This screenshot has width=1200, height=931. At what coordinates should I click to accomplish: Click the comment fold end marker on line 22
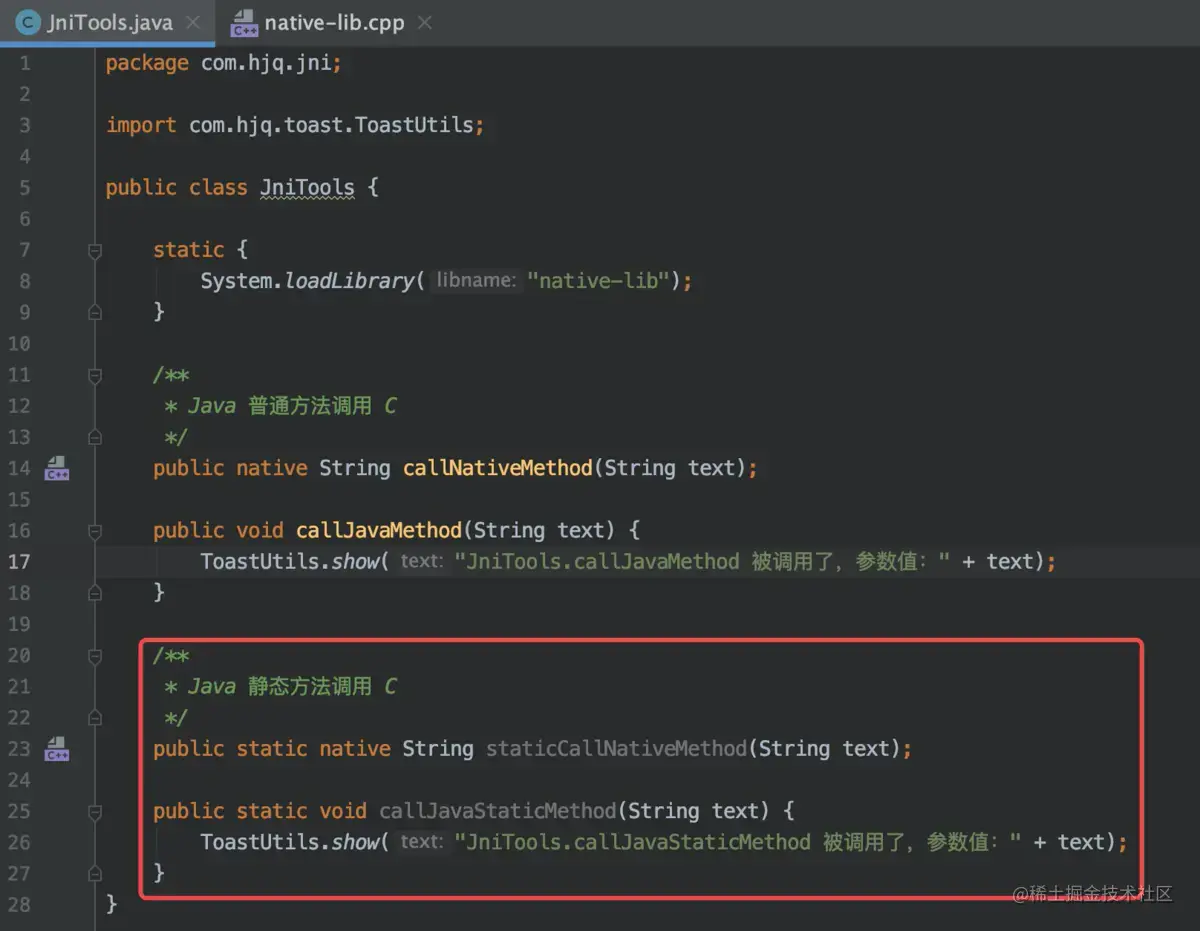pos(95,718)
